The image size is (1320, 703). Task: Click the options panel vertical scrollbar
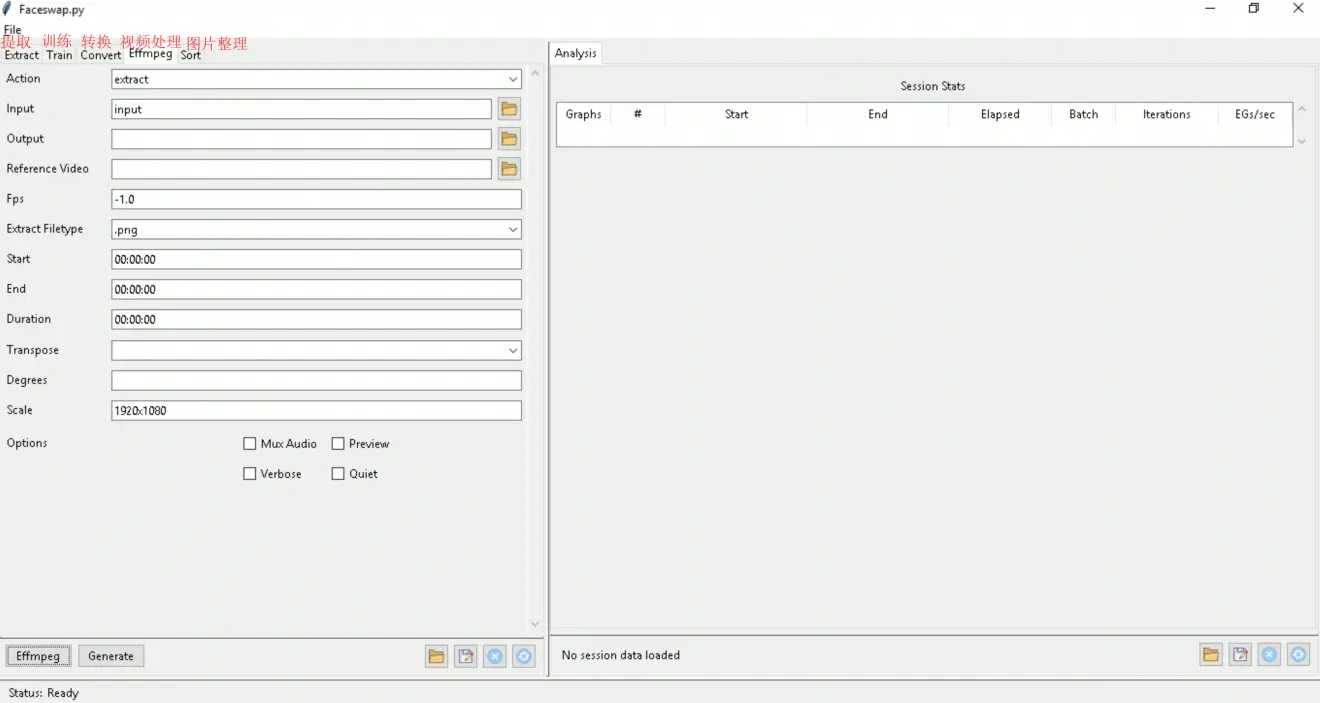pyautogui.click(x=534, y=350)
